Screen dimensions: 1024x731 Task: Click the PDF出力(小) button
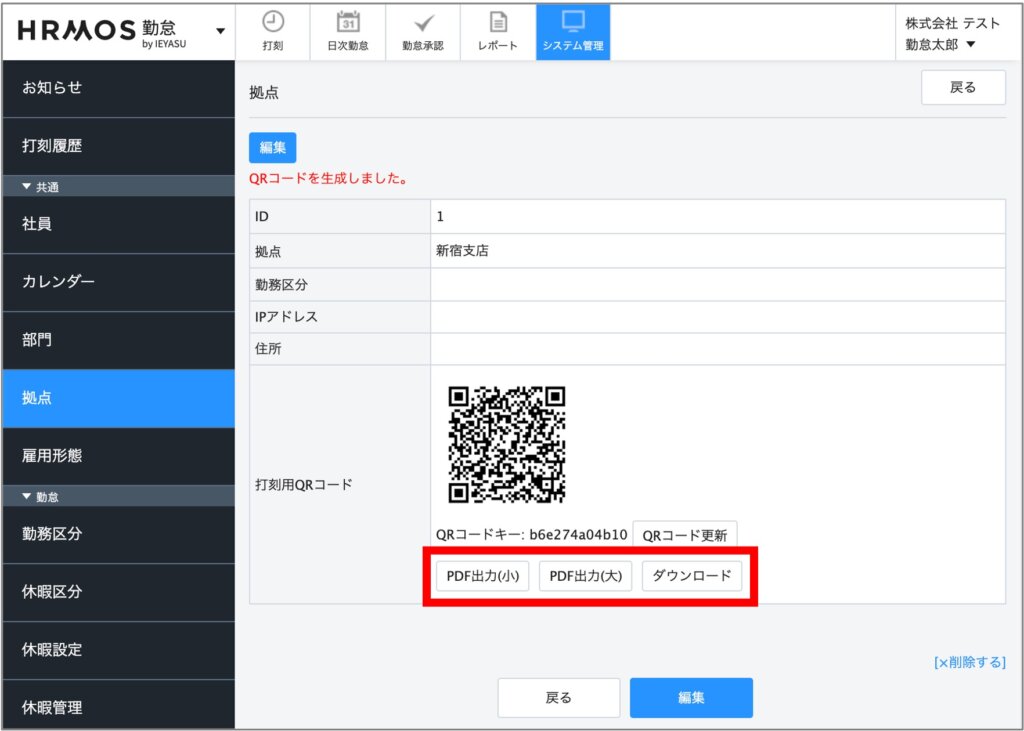[x=483, y=576]
